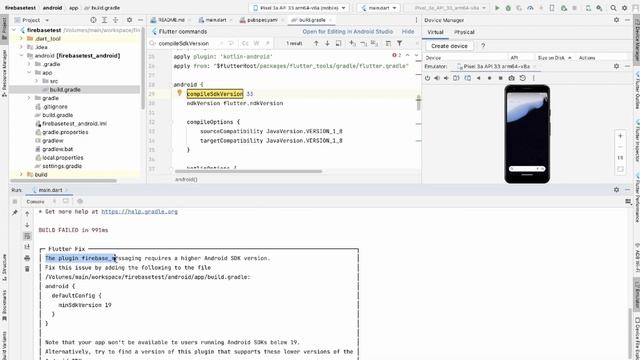This screenshot has width=640, height=360.
Task: Switch to README.md editor tab
Action: 171,20
